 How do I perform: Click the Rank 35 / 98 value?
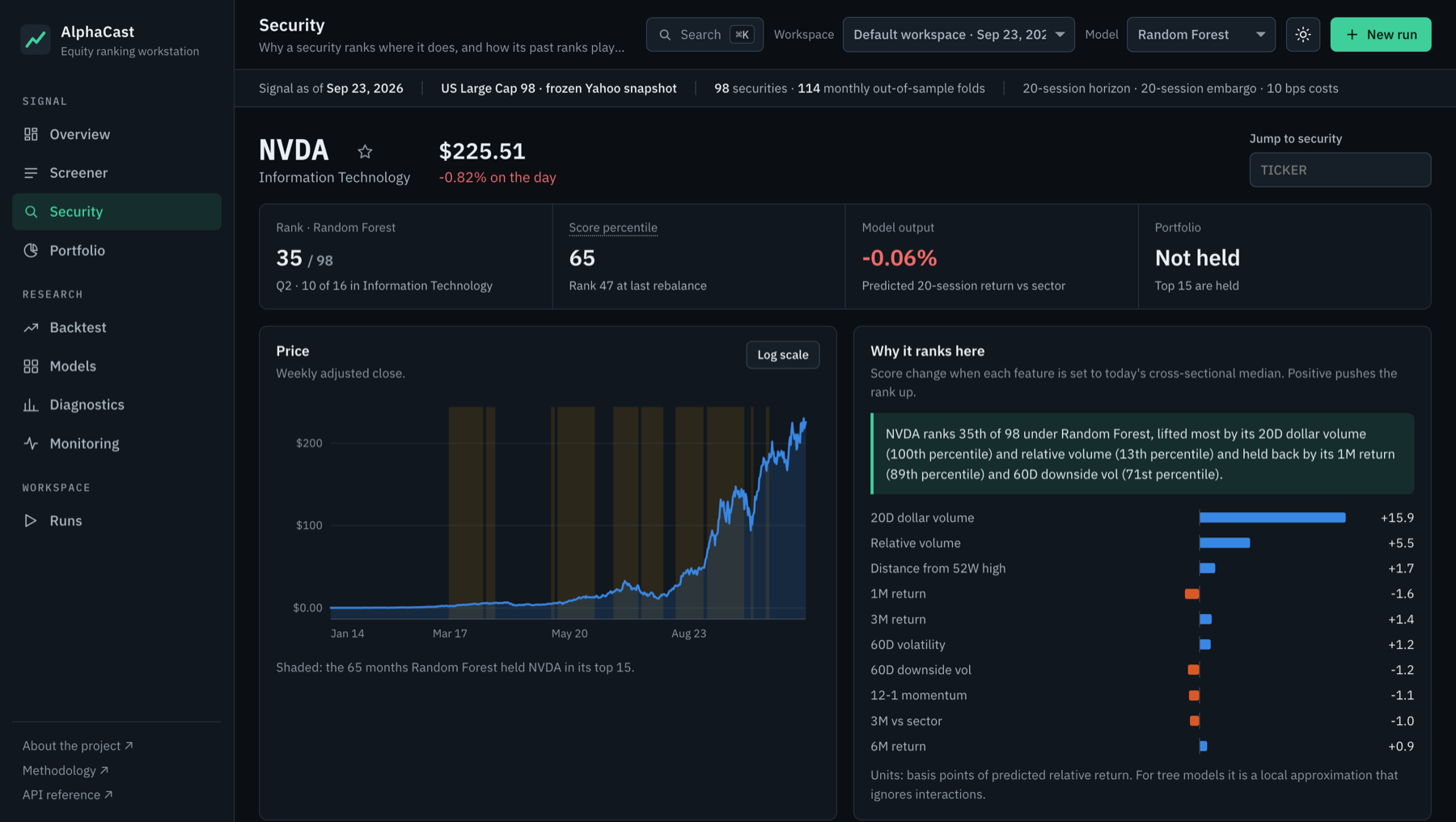(304, 258)
